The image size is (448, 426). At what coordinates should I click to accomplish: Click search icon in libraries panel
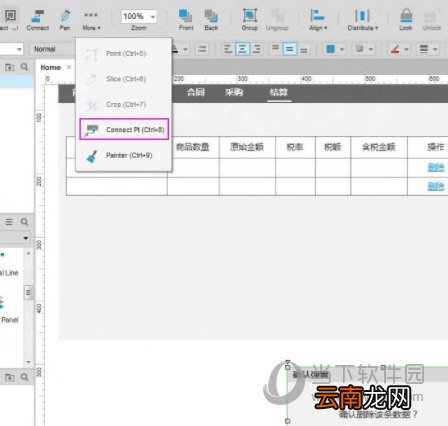[24, 222]
